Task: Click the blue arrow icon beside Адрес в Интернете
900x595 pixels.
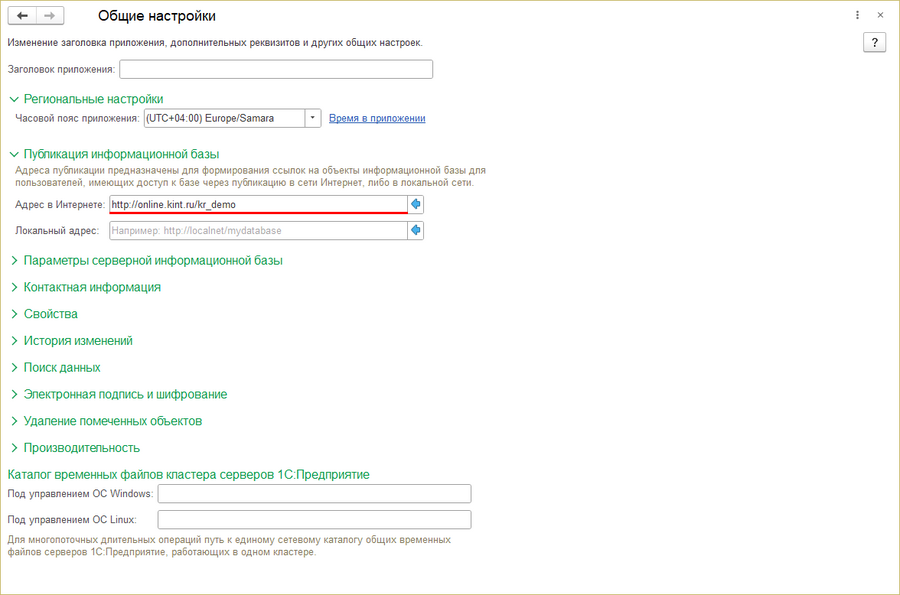Action: tap(416, 204)
